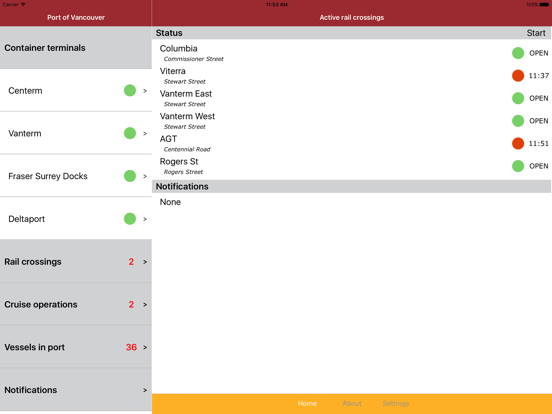Open Deltaport chevron arrow
Image resolution: width=552 pixels, height=414 pixels.
point(145,219)
